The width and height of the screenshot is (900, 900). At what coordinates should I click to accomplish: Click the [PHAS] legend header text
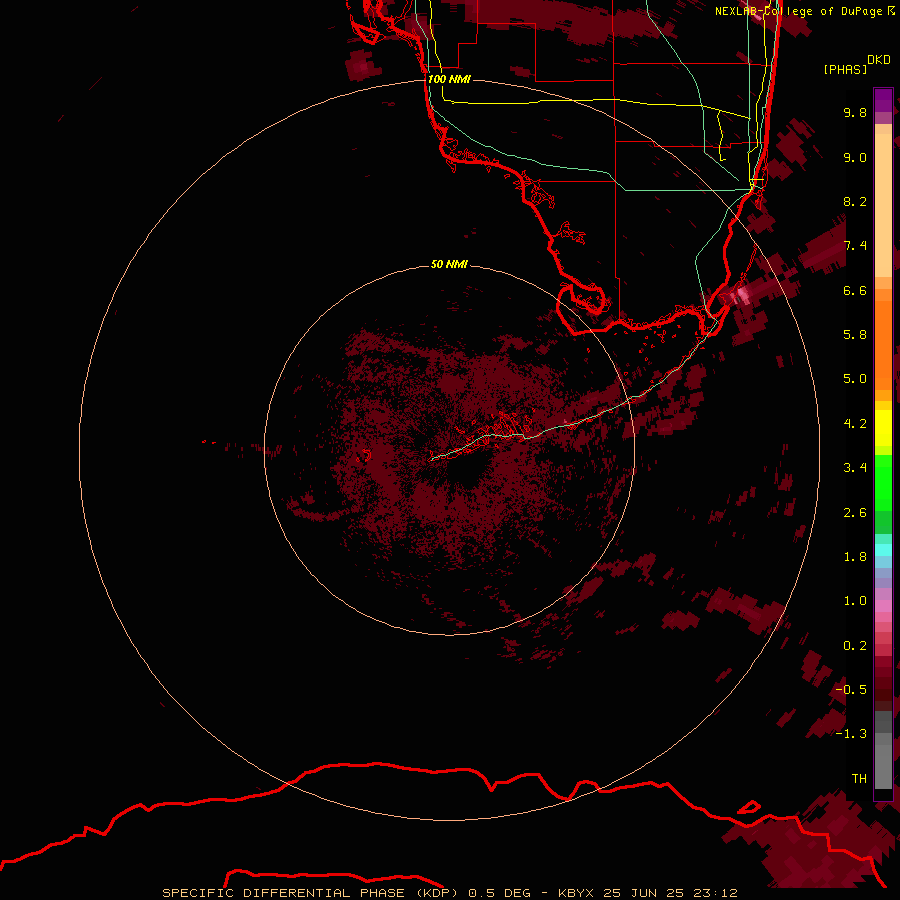[x=845, y=69]
